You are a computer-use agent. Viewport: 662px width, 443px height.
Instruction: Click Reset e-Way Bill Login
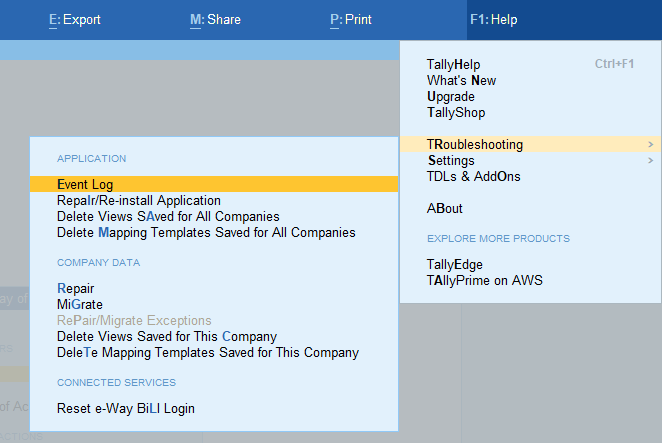(126, 409)
